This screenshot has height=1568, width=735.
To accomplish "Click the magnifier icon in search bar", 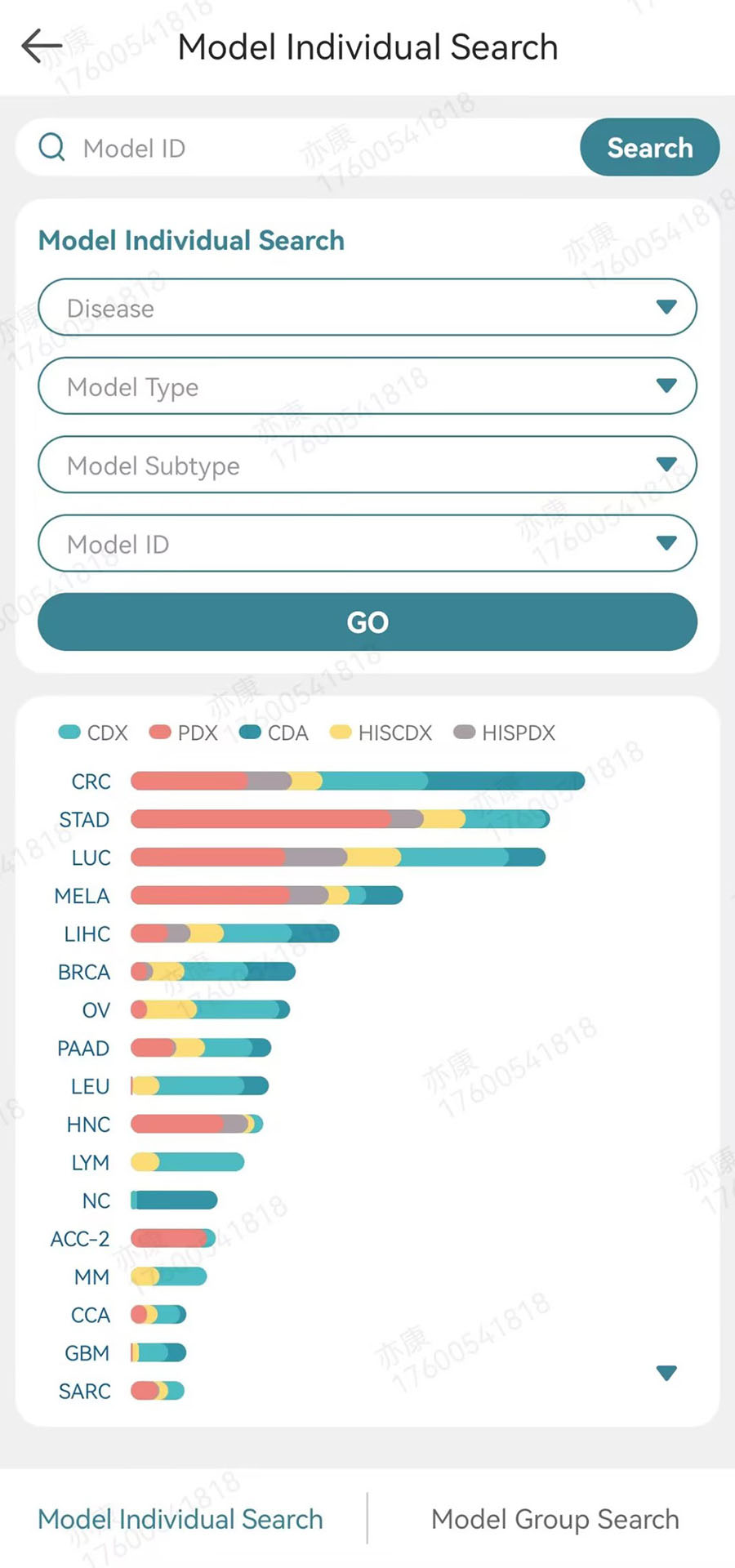I will click(52, 148).
